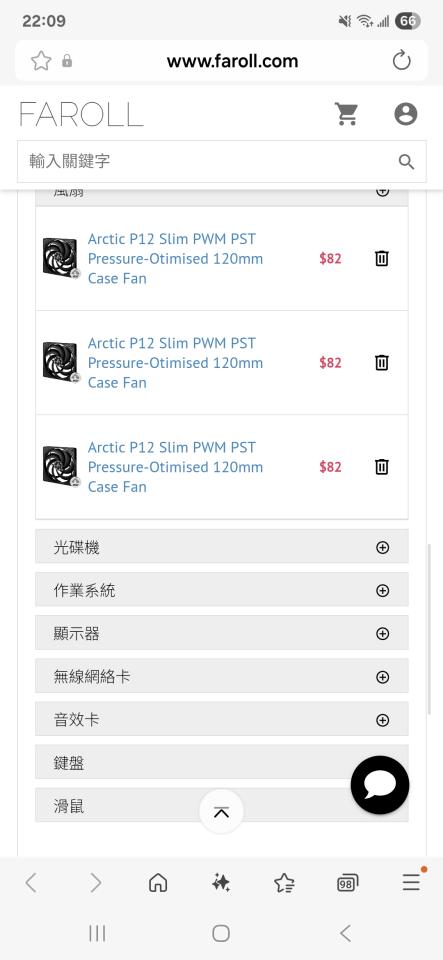Reload the page in the browser
The image size is (443, 960).
[401, 61]
